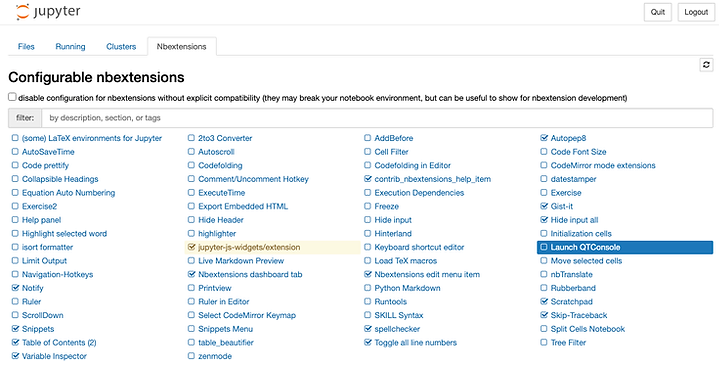Enable the zenmode checkbox
The image size is (719, 371).
point(191,356)
